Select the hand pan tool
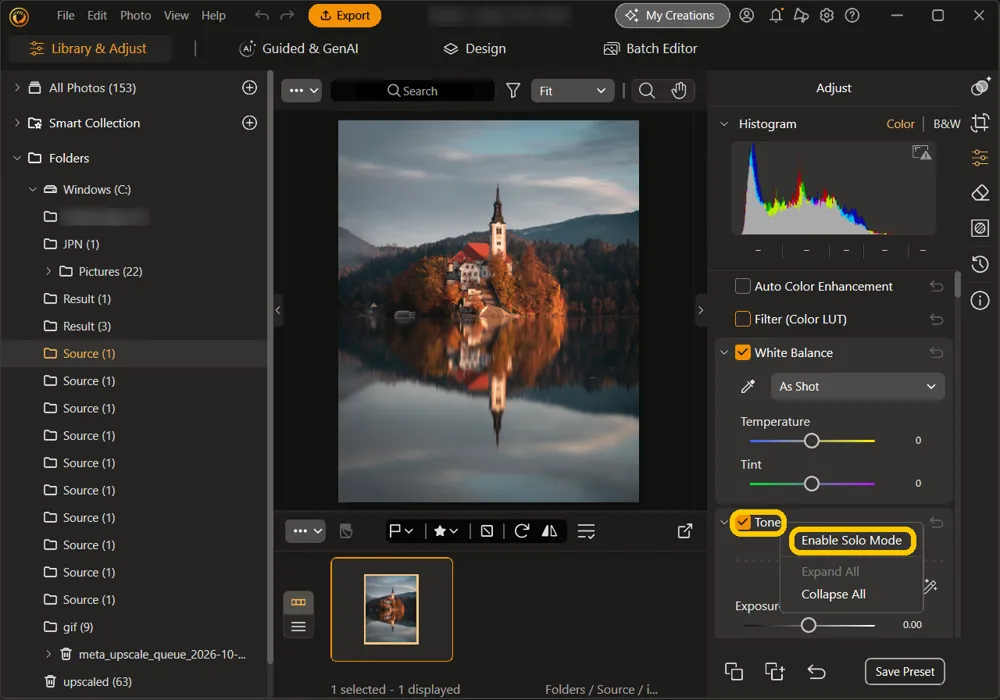Screen dimensions: 1000x700 pos(679,91)
